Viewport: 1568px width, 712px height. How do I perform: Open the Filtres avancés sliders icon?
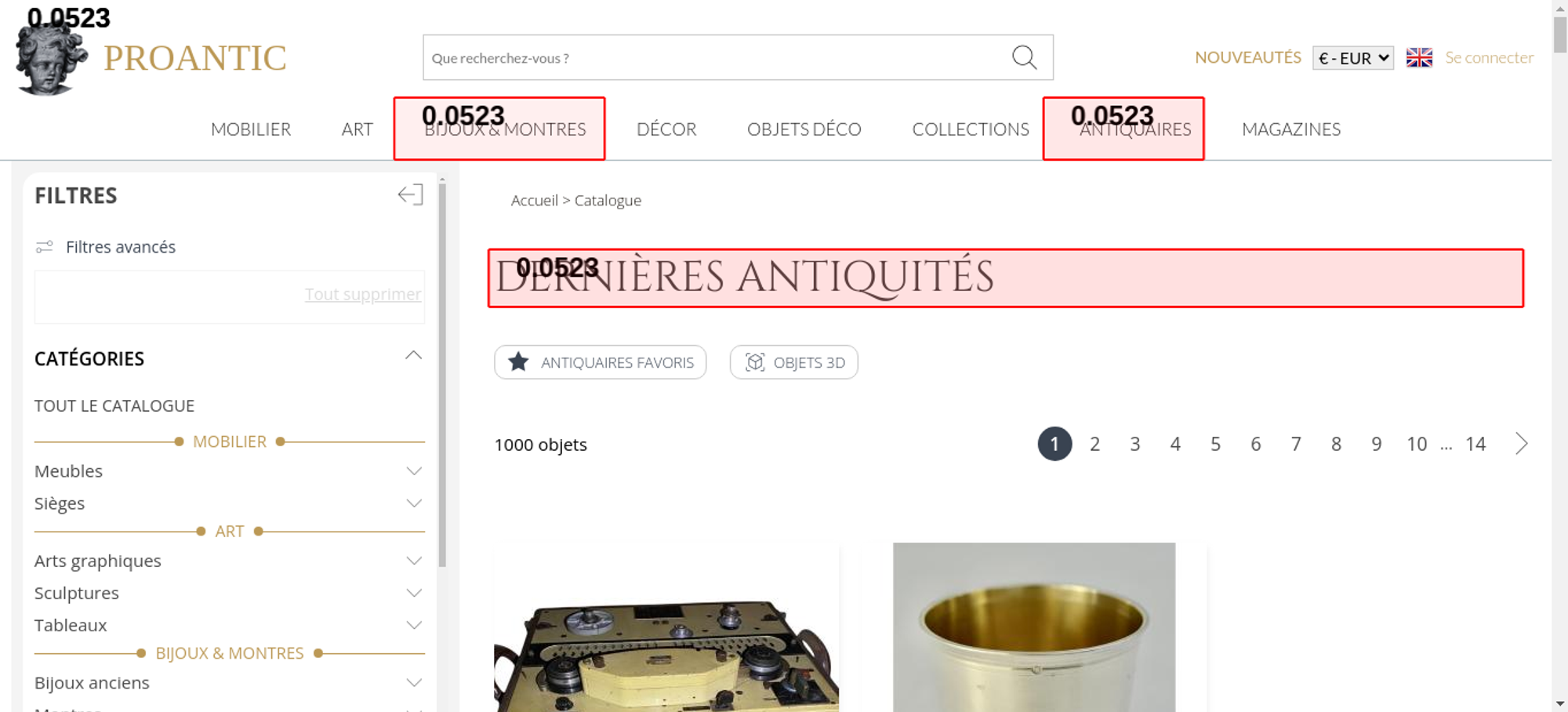(x=45, y=247)
